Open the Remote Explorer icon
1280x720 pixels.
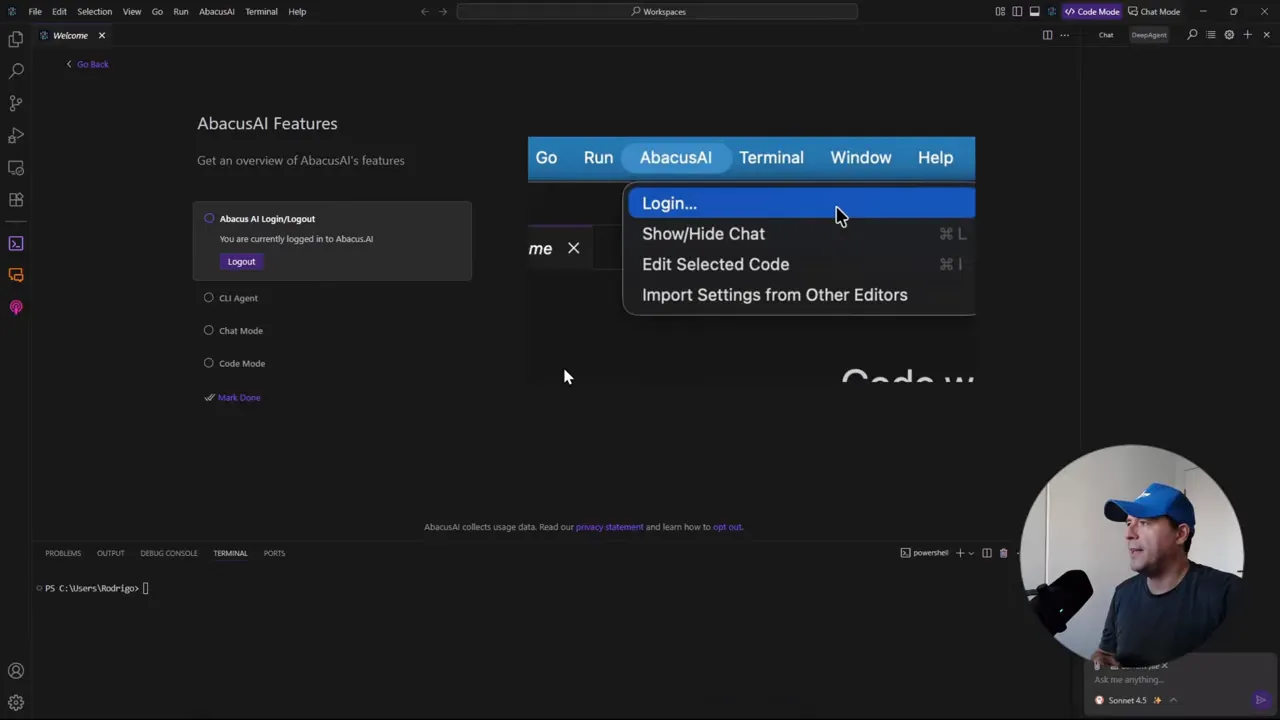[x=16, y=168]
